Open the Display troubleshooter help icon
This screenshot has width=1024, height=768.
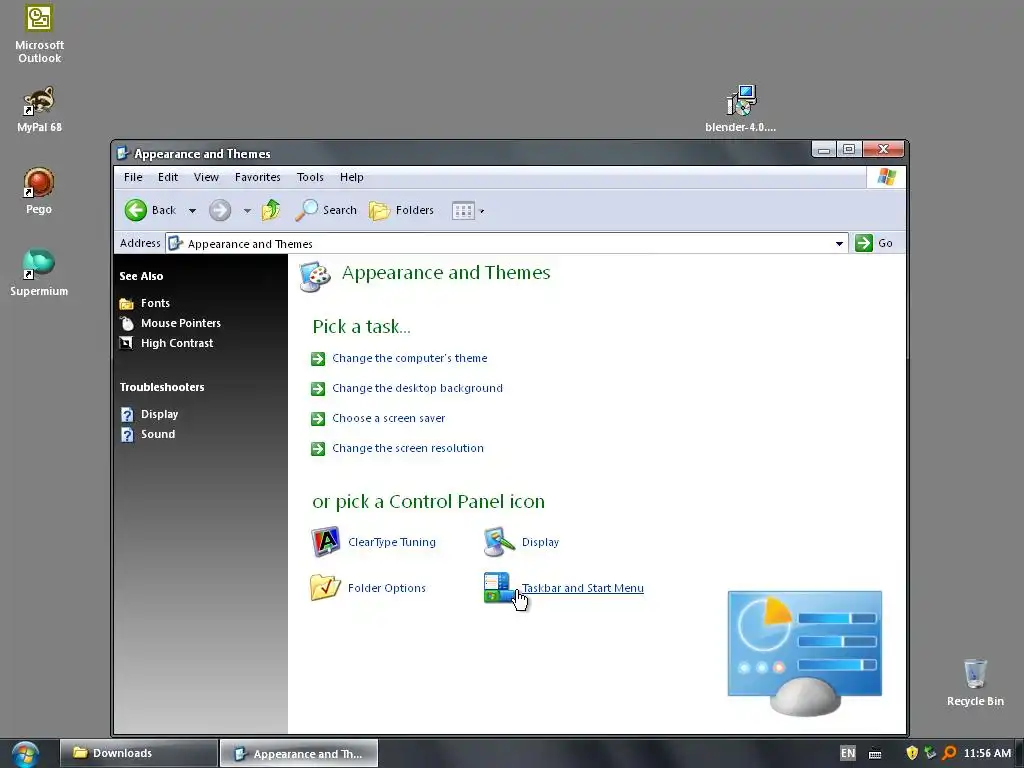[127, 414]
